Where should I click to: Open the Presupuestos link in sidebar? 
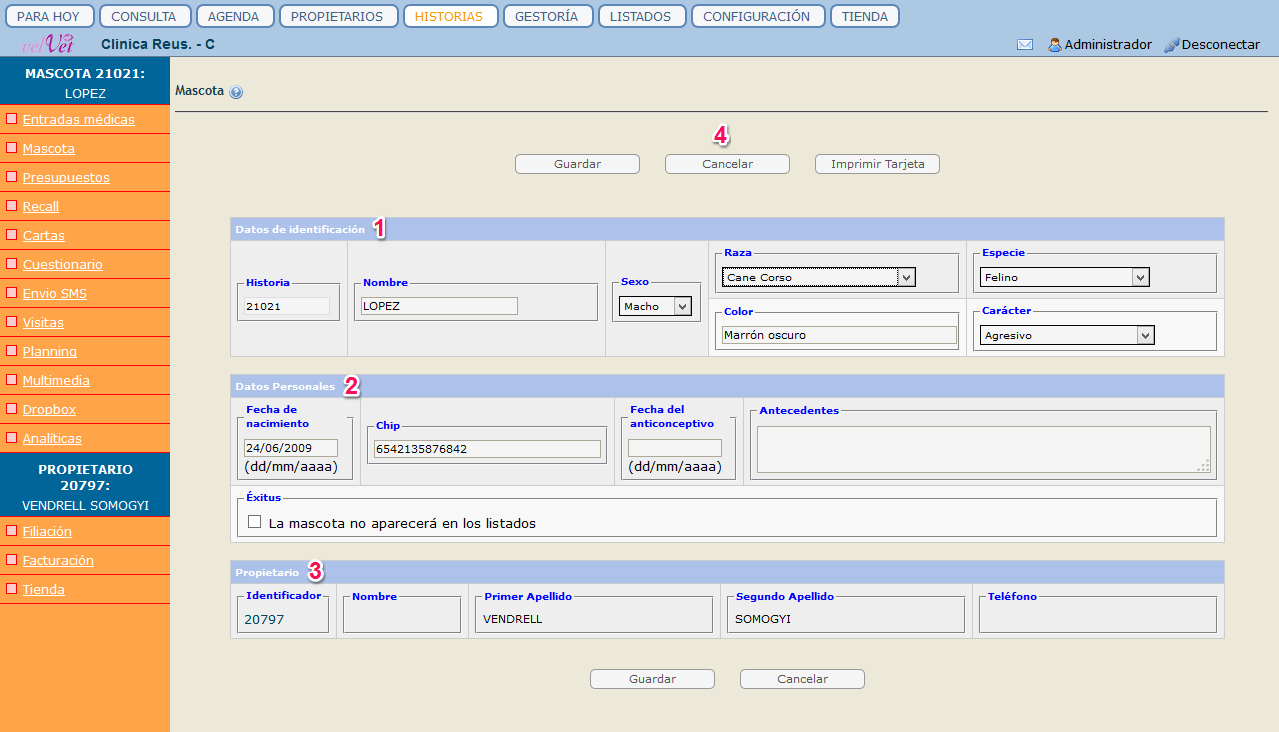tap(66, 178)
